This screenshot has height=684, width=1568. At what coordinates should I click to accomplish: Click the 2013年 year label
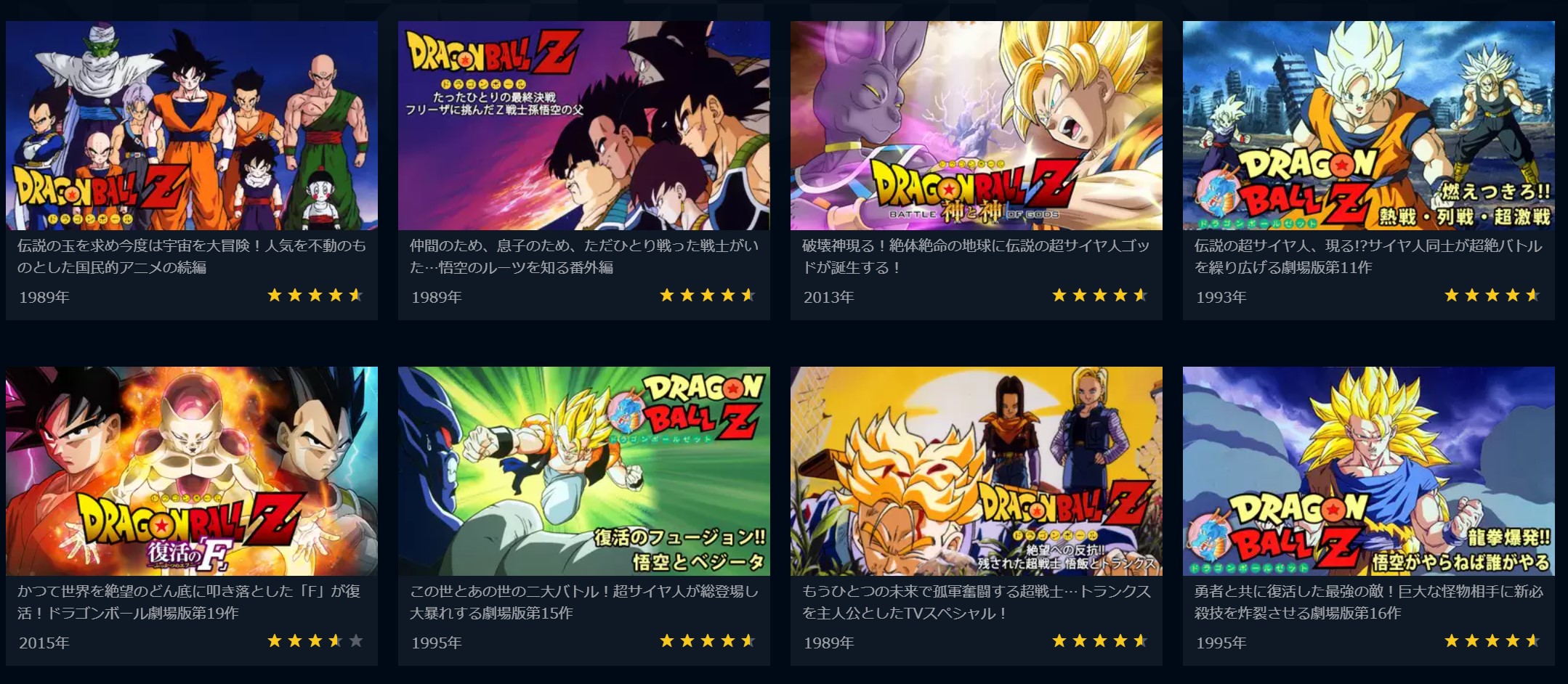coord(829,297)
